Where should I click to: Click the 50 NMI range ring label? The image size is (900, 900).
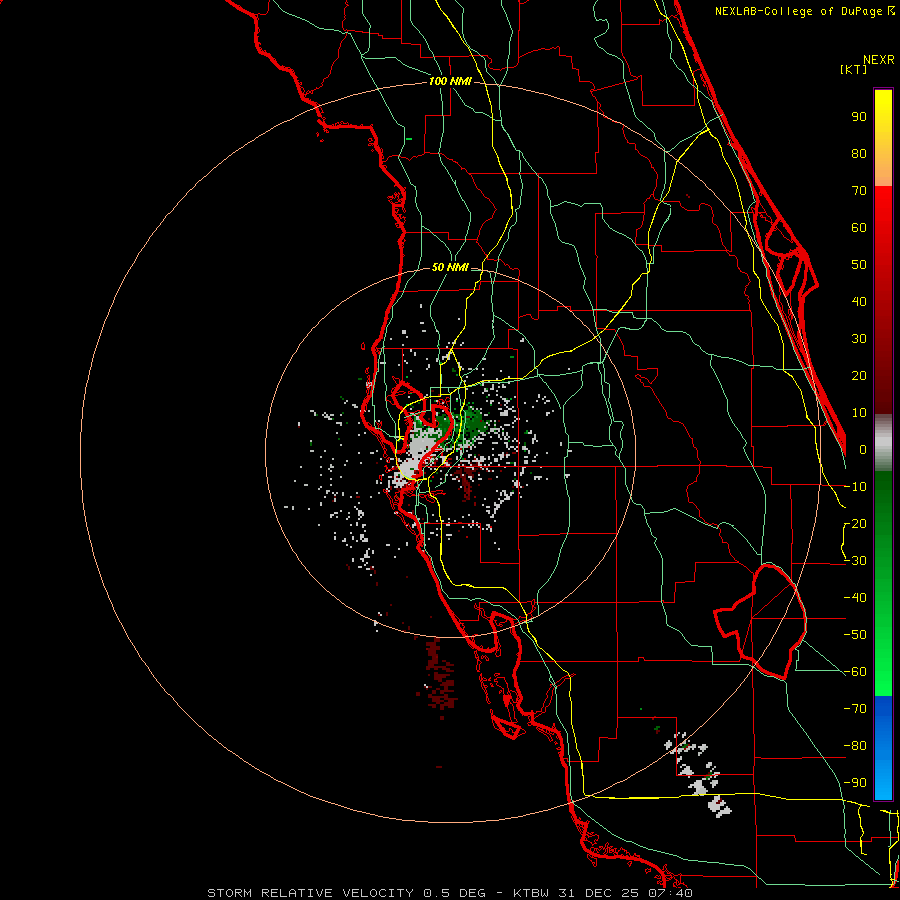pos(449,267)
